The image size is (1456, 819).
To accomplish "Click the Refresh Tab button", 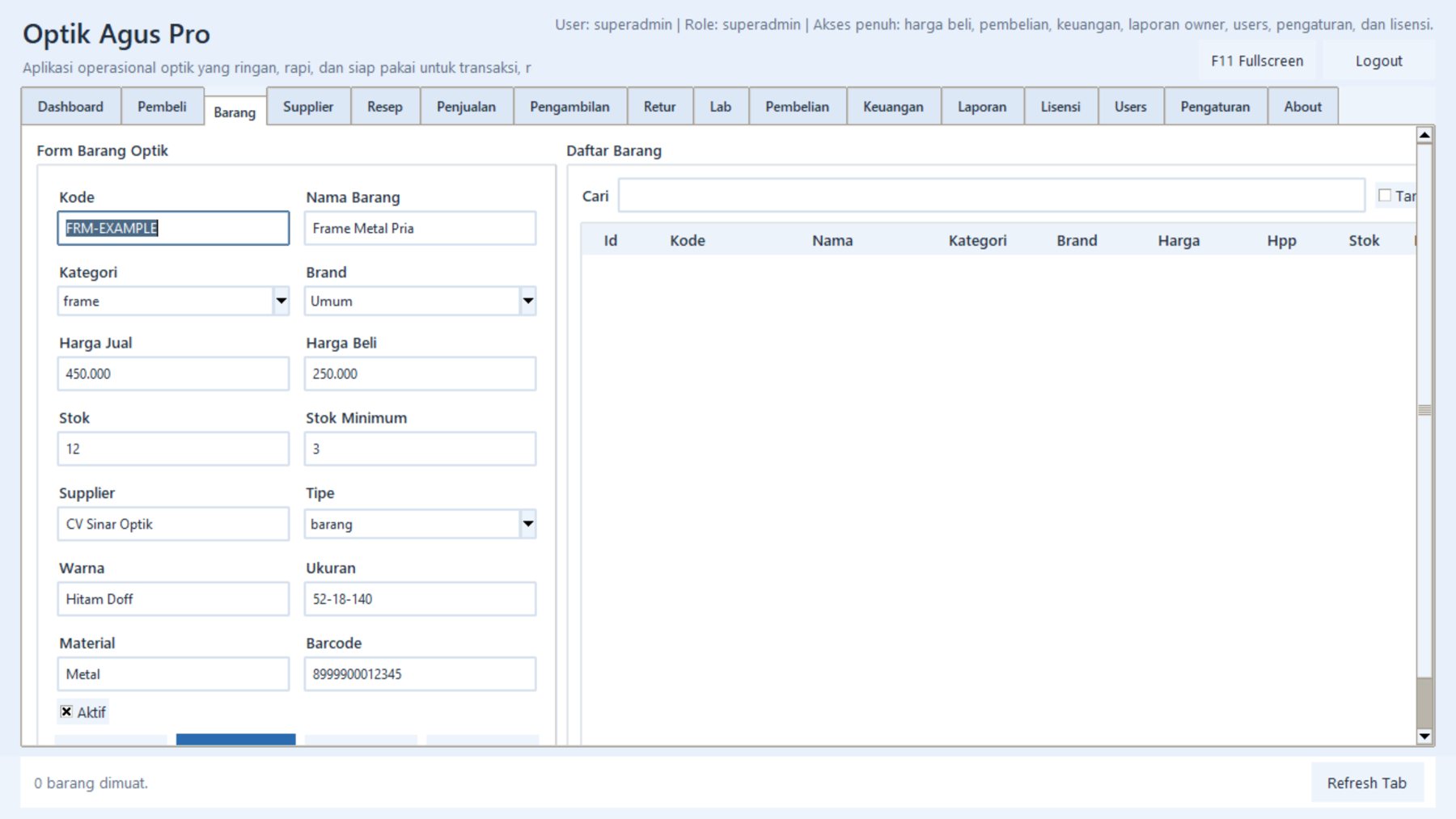I will [1366, 783].
